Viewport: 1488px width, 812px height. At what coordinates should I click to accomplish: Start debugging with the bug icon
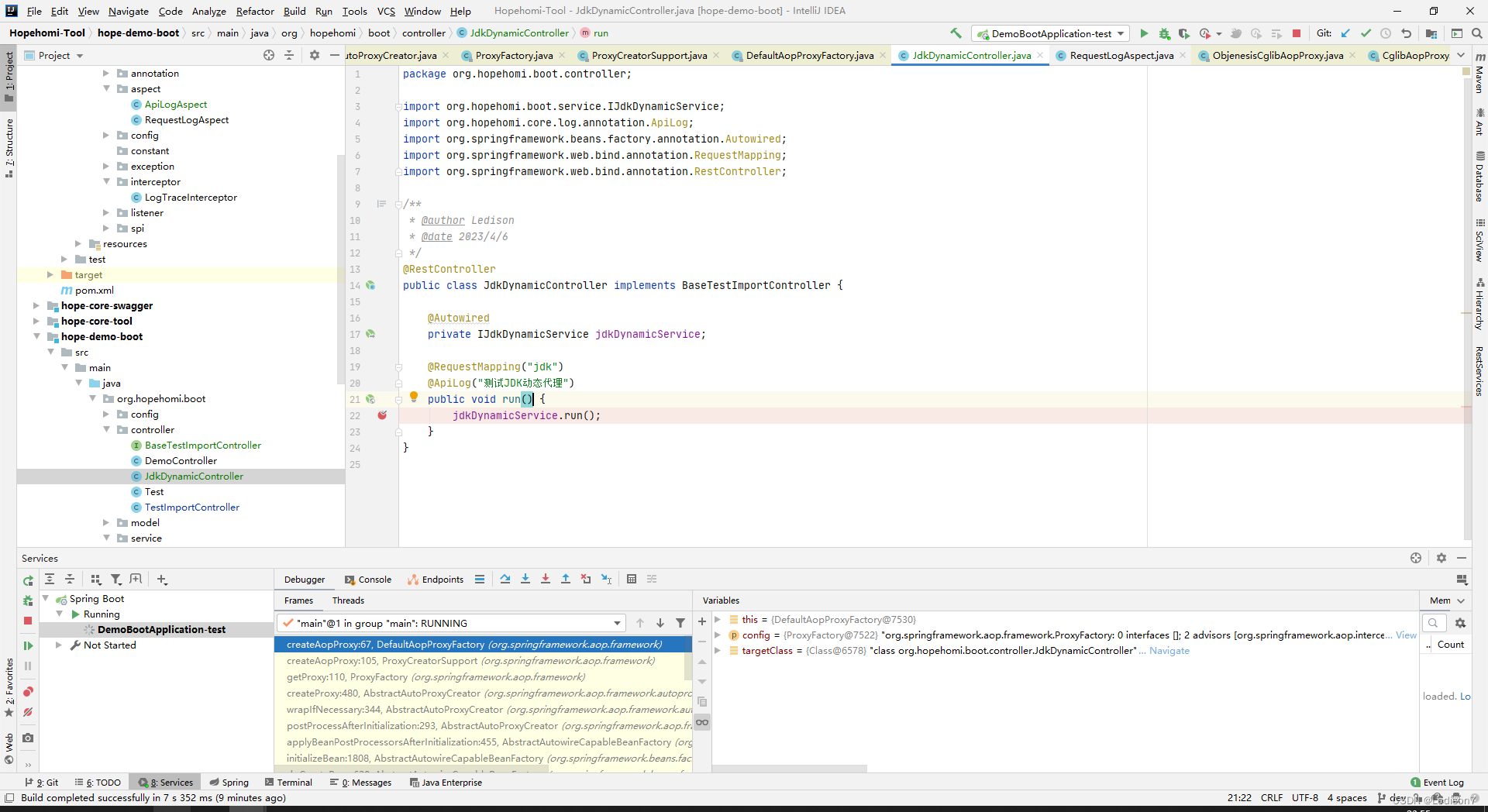[x=1164, y=33]
